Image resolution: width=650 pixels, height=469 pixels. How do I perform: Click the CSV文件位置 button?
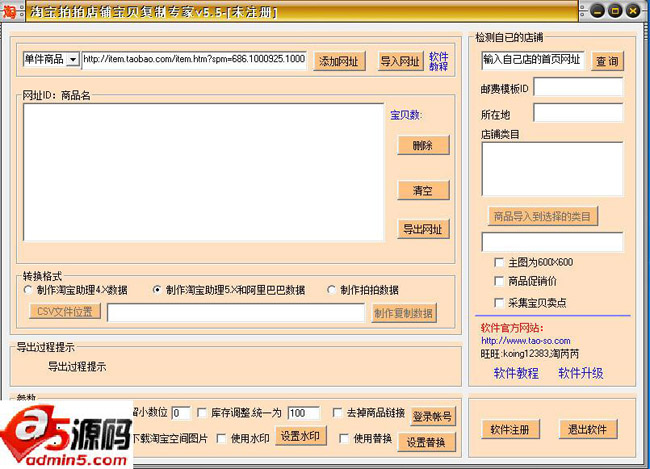pyautogui.click(x=65, y=311)
